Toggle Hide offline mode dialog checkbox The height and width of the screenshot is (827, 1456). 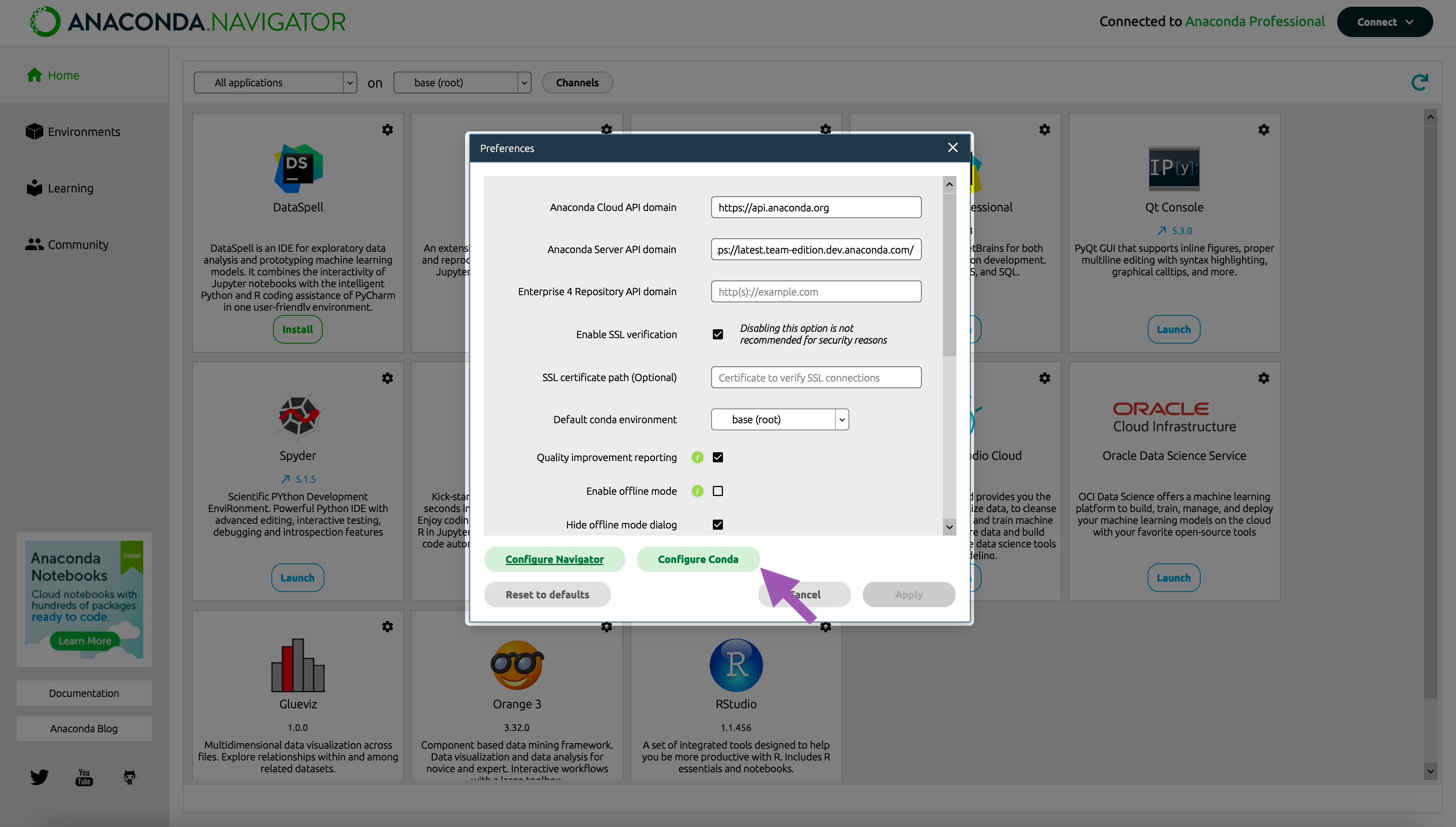pos(718,524)
